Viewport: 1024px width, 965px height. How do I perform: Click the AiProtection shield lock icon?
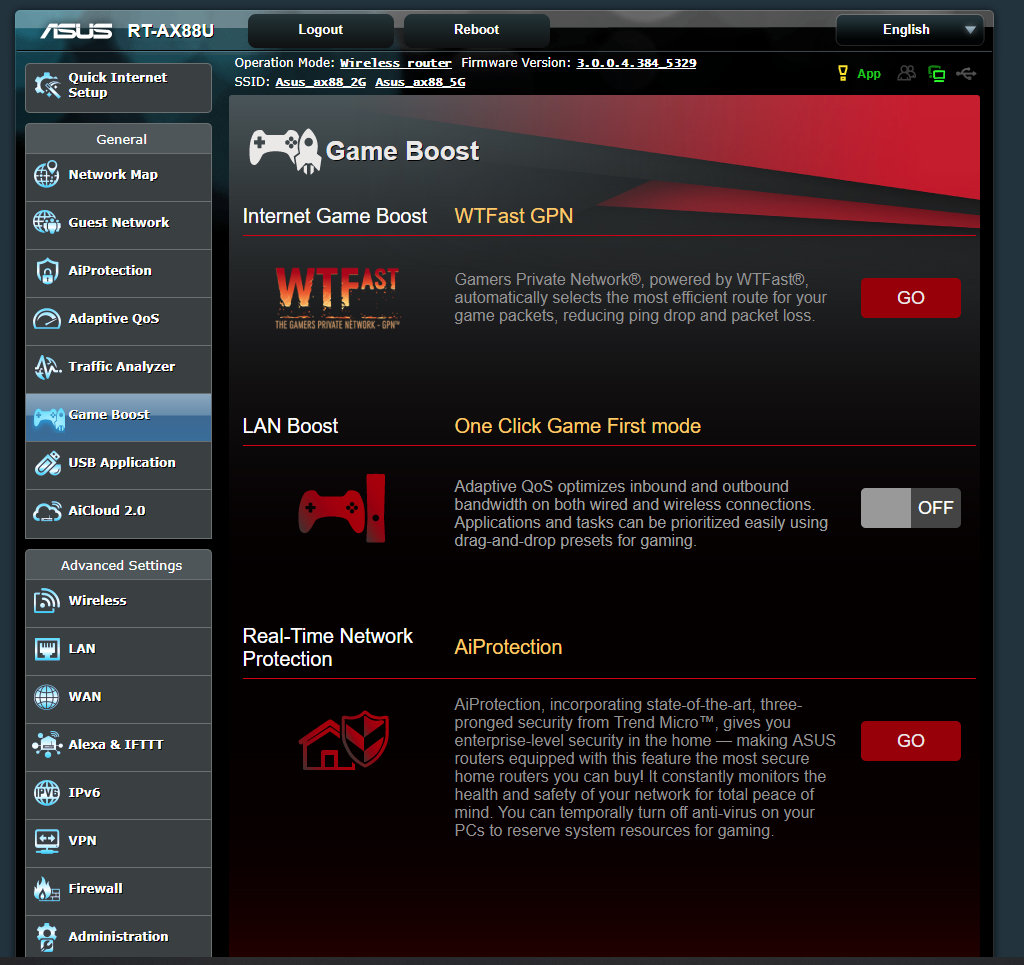[47, 271]
